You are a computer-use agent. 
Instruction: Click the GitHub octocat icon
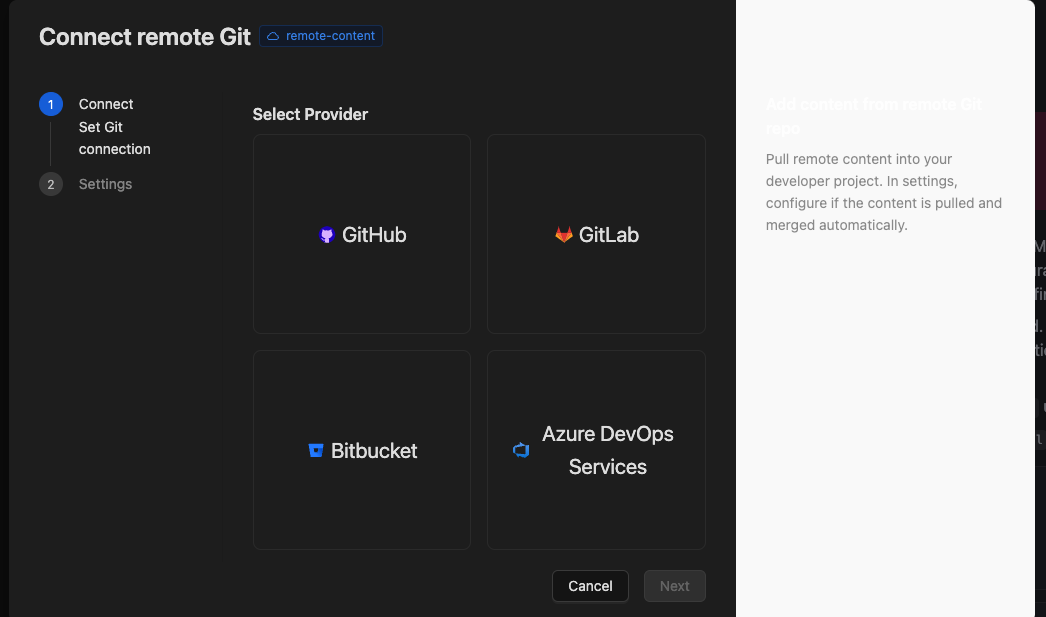(326, 235)
